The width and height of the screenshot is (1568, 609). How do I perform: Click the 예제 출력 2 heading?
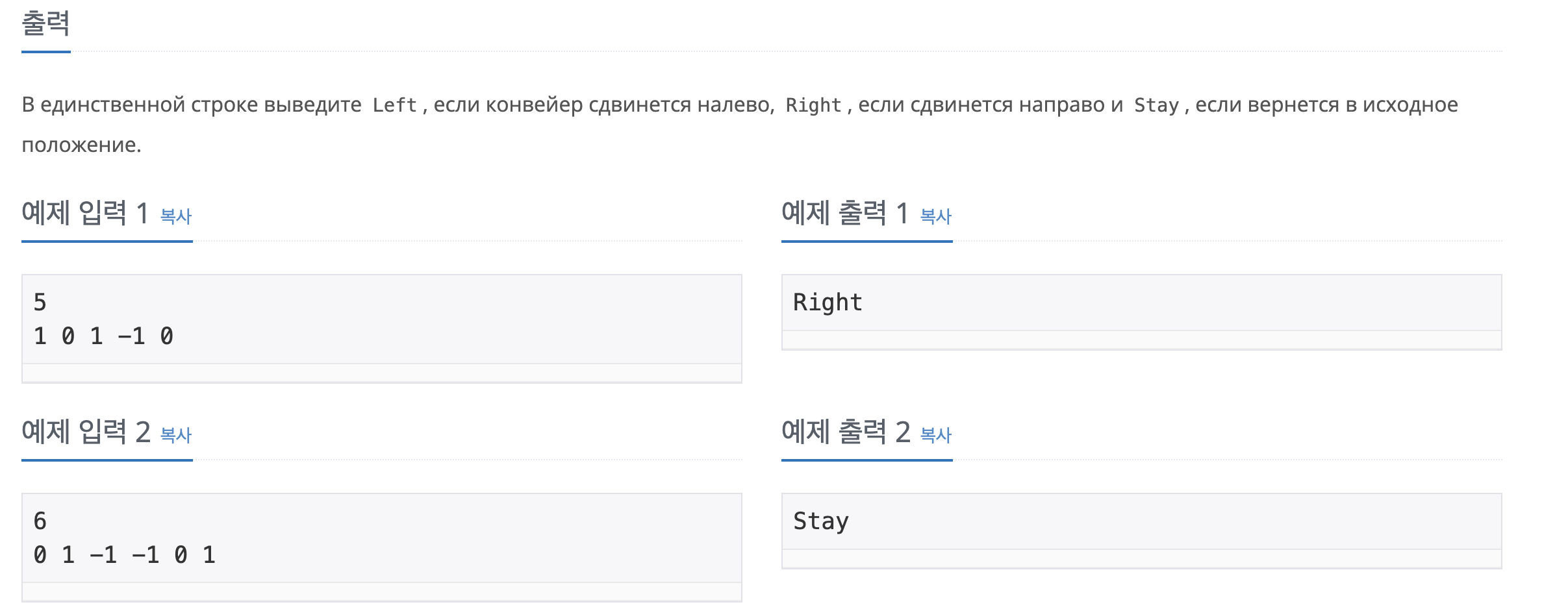(845, 432)
